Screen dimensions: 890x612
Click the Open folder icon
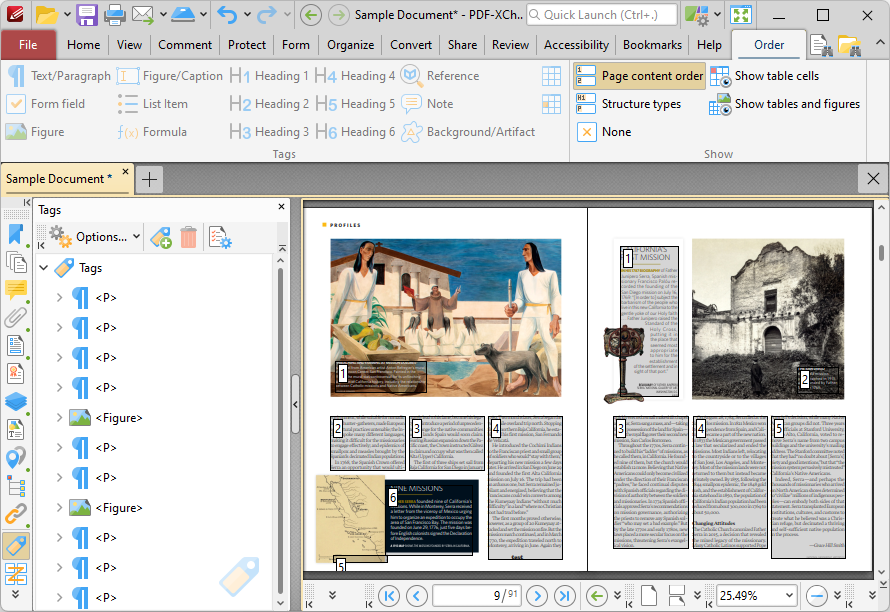click(x=47, y=15)
